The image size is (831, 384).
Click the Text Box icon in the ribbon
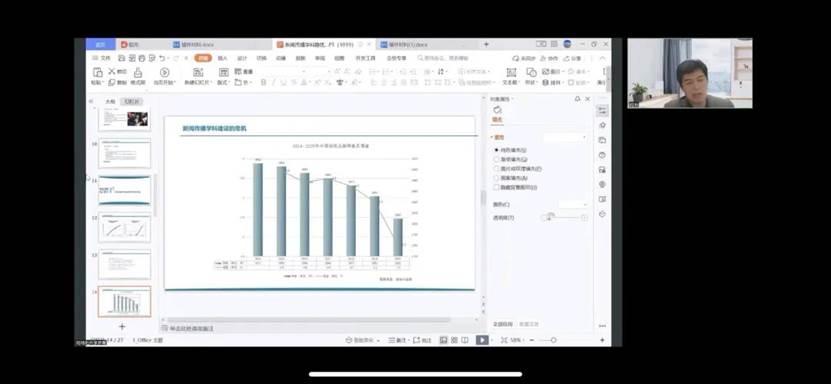(x=511, y=73)
